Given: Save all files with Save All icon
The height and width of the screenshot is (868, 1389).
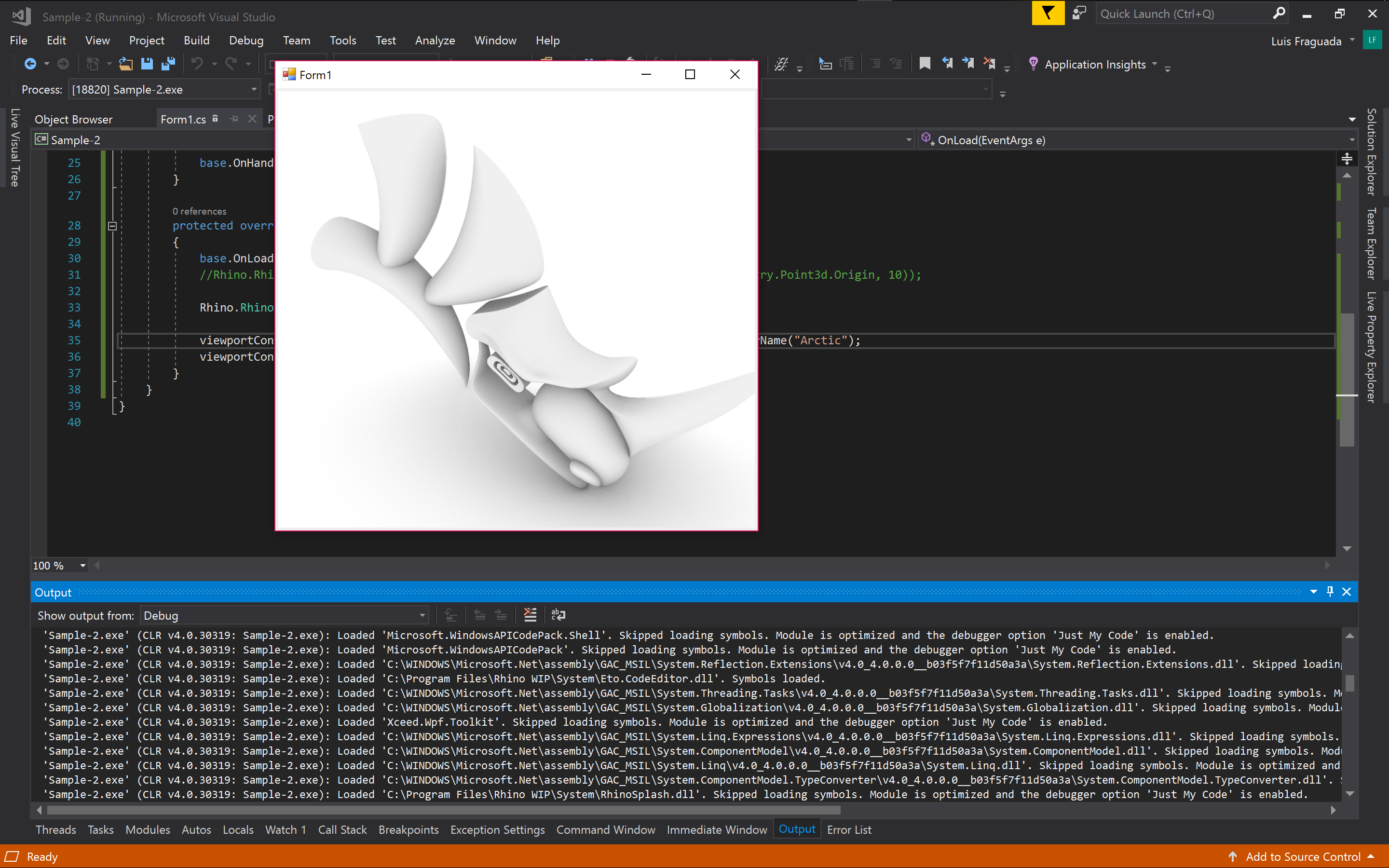Looking at the screenshot, I should pyautogui.click(x=168, y=64).
